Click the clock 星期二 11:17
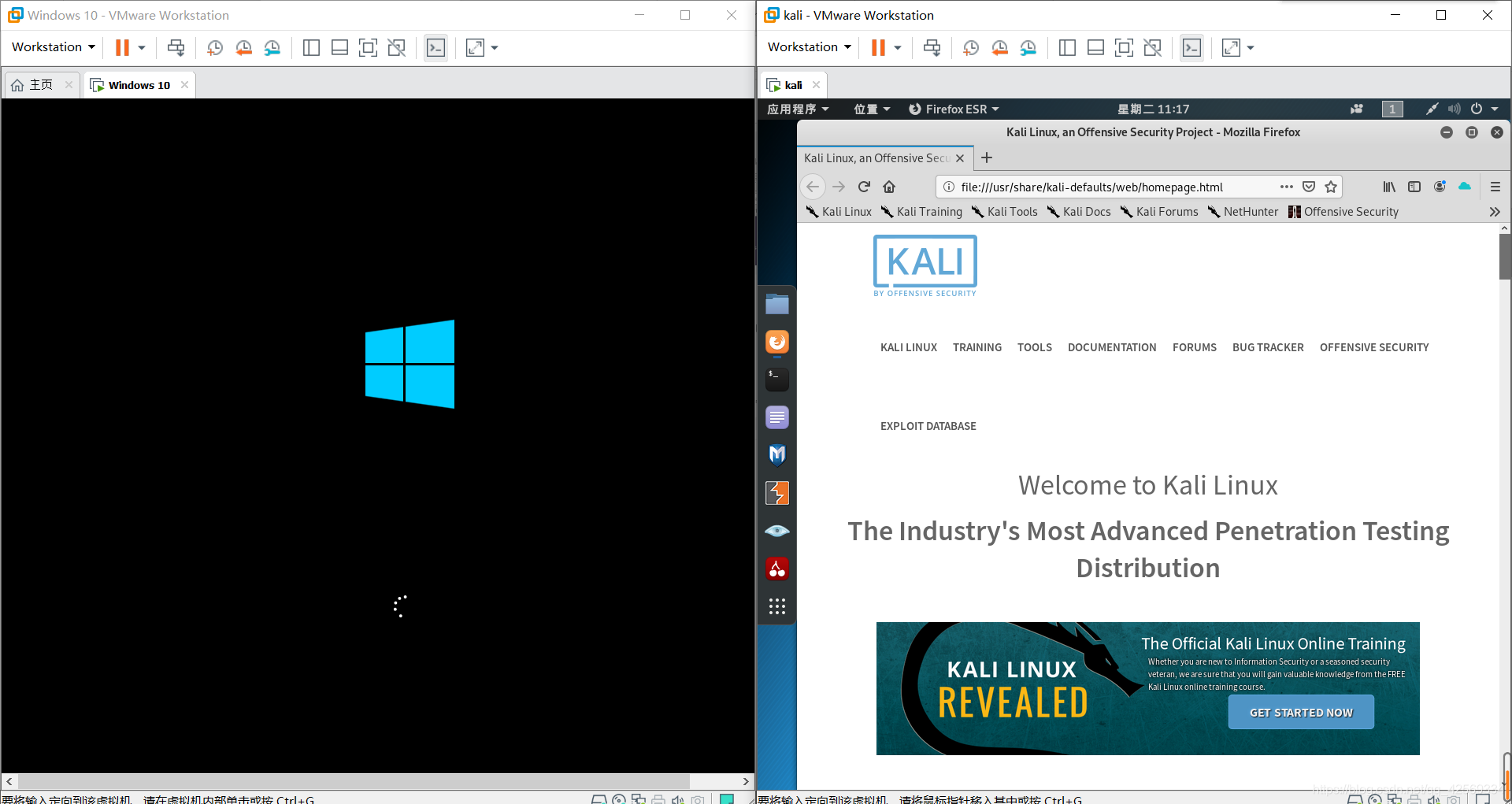The width and height of the screenshot is (1512, 804). coord(1153,109)
